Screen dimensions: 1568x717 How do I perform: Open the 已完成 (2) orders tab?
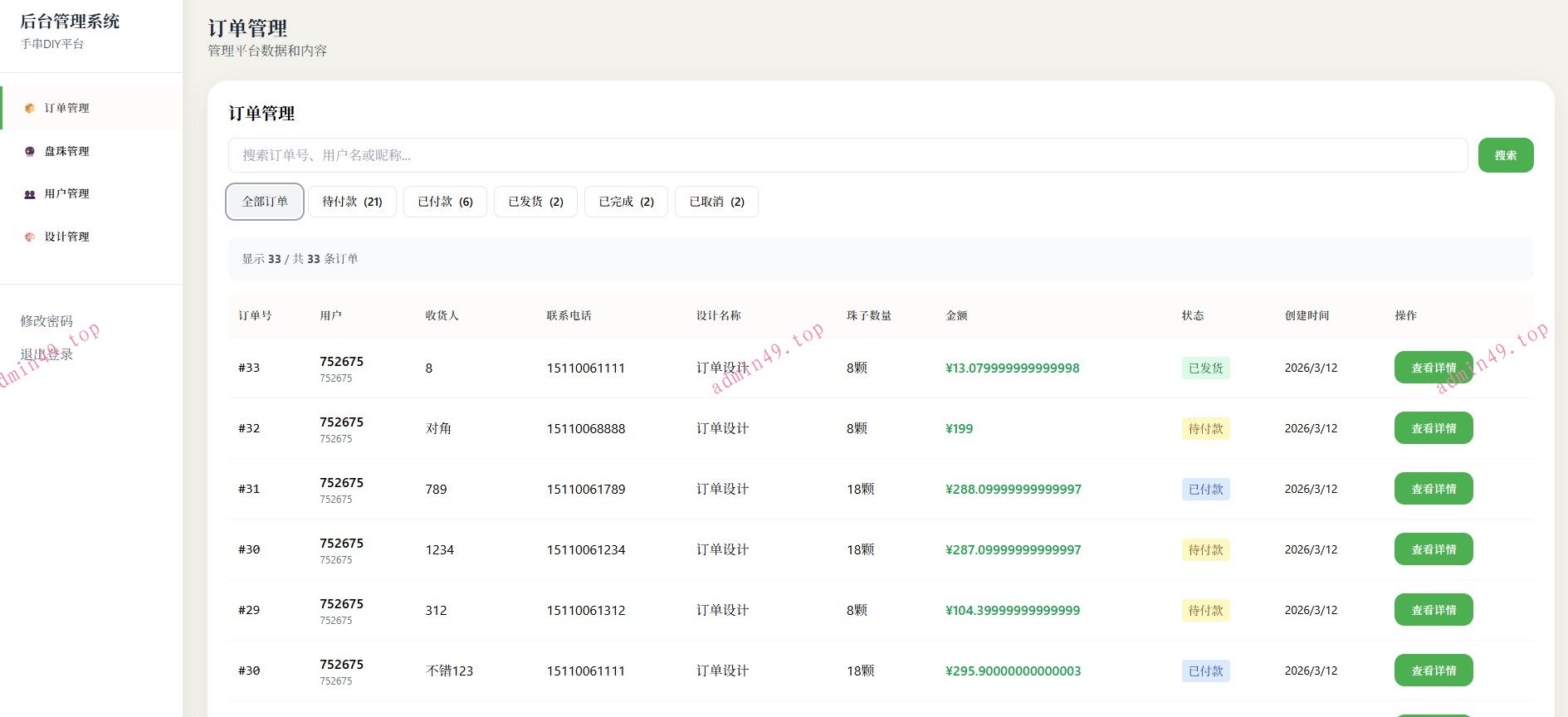click(626, 202)
